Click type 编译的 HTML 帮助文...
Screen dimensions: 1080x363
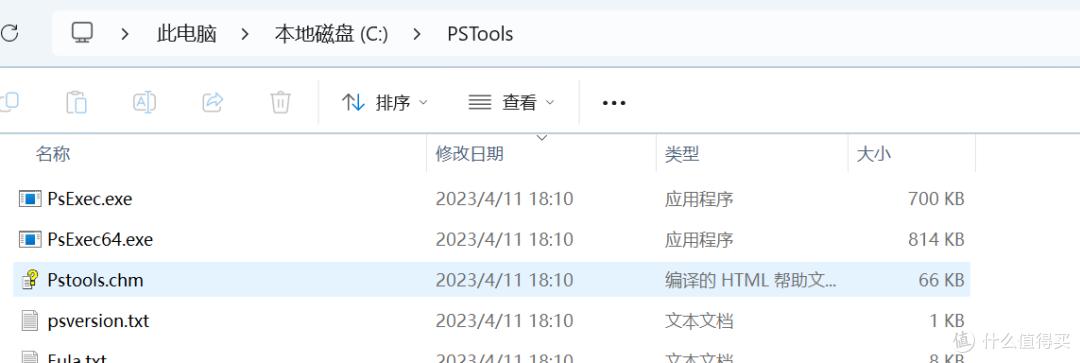[x=751, y=280]
